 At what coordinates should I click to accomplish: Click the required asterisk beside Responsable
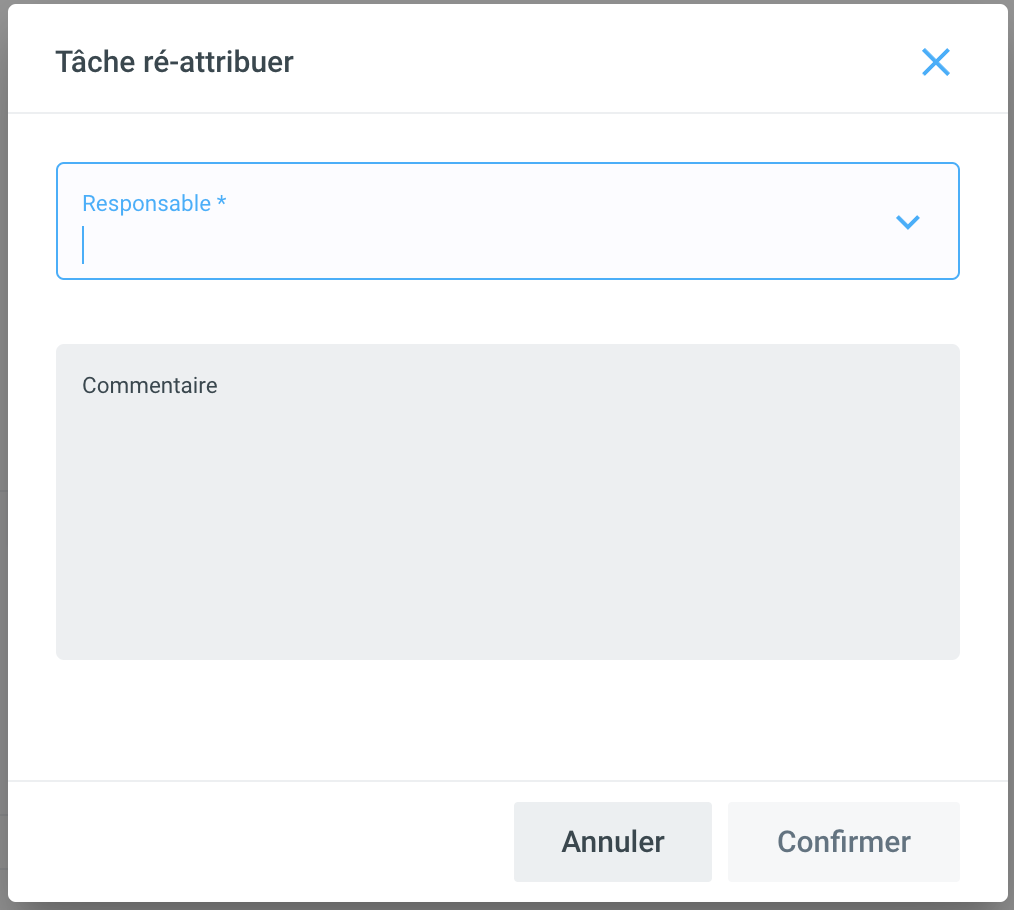(222, 204)
